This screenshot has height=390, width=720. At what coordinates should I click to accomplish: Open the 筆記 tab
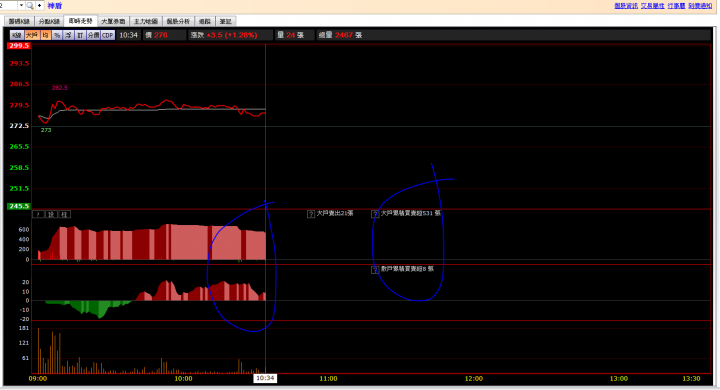click(225, 21)
